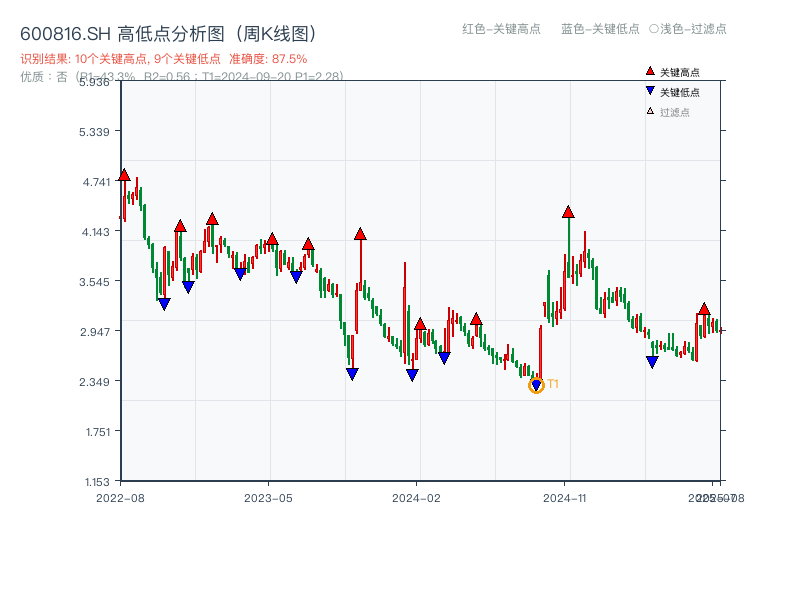Click the tall red triangle marker above the 2024-11 peak
This screenshot has width=800, height=600.
pos(568,212)
